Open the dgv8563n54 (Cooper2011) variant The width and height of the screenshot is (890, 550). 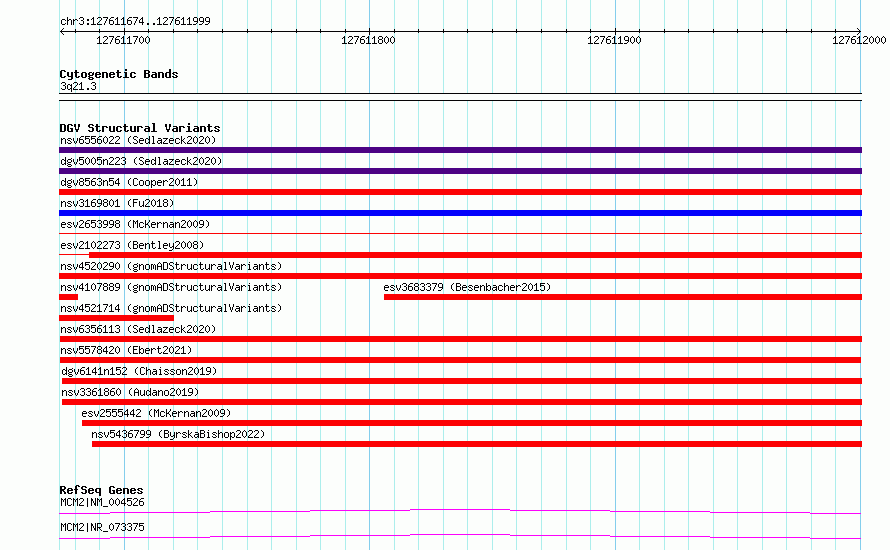pyautogui.click(x=129, y=182)
